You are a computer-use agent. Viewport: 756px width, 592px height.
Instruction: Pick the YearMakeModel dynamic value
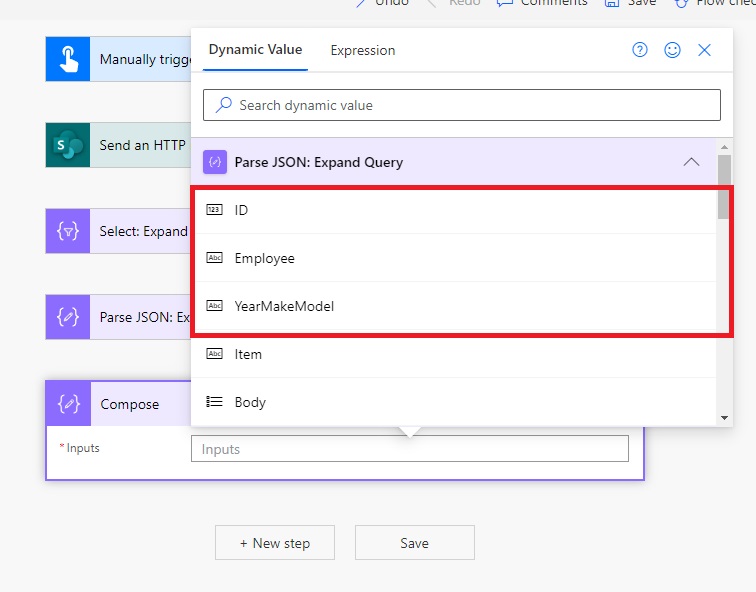click(284, 306)
